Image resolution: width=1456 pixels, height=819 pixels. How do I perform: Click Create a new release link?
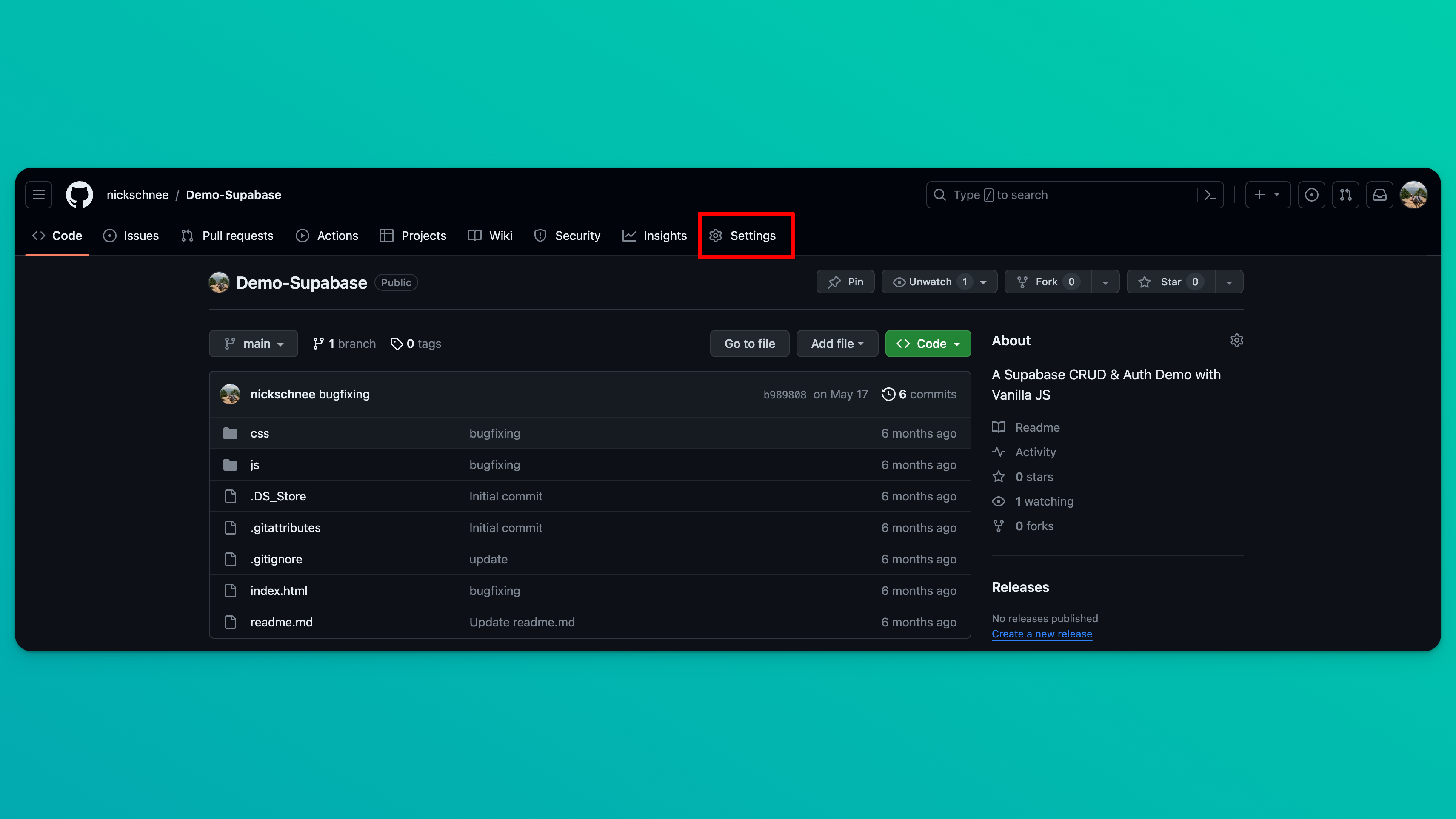[1042, 634]
